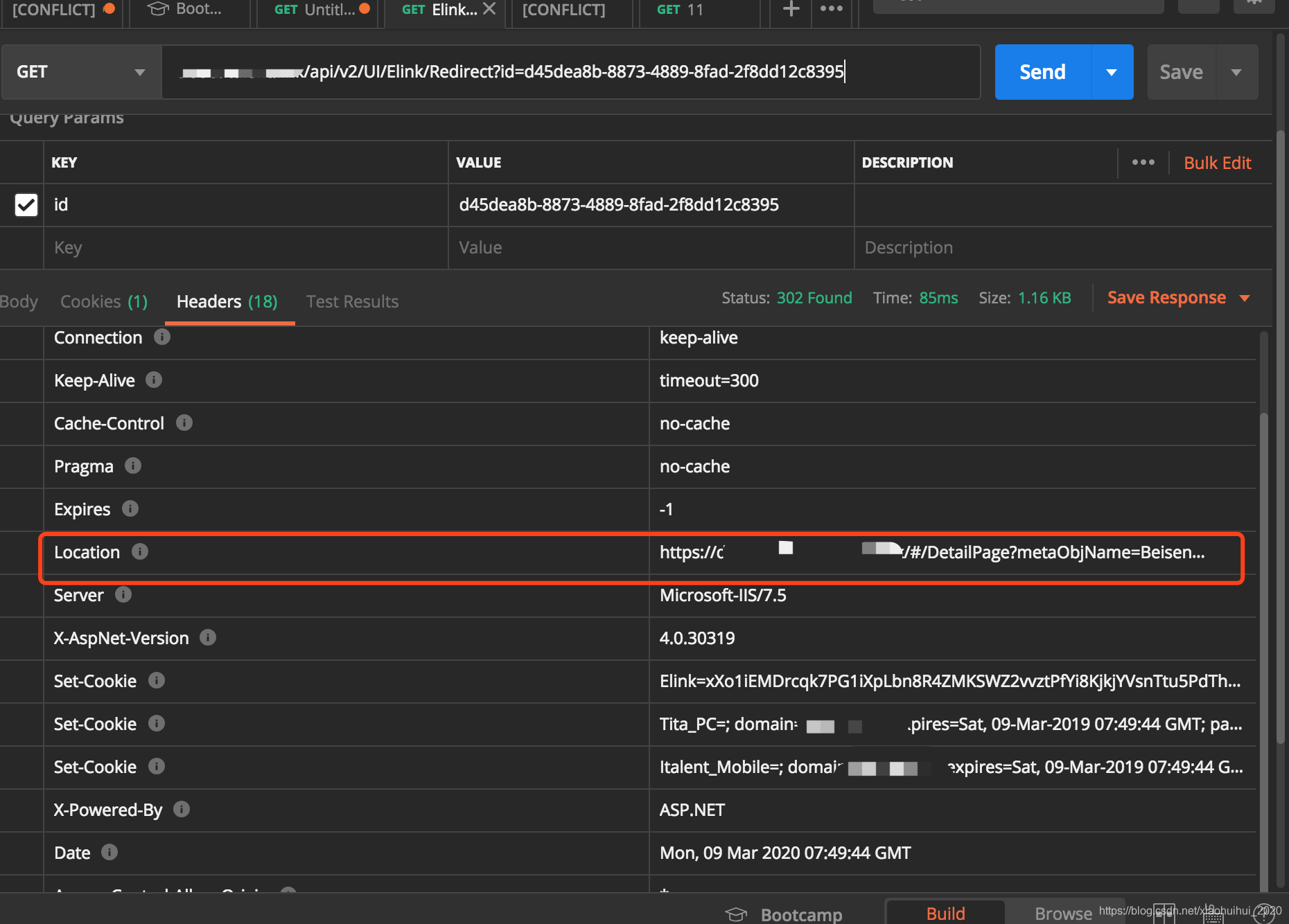Click the info icon next to Keep-Alive
The height and width of the screenshot is (924, 1289).
click(154, 380)
